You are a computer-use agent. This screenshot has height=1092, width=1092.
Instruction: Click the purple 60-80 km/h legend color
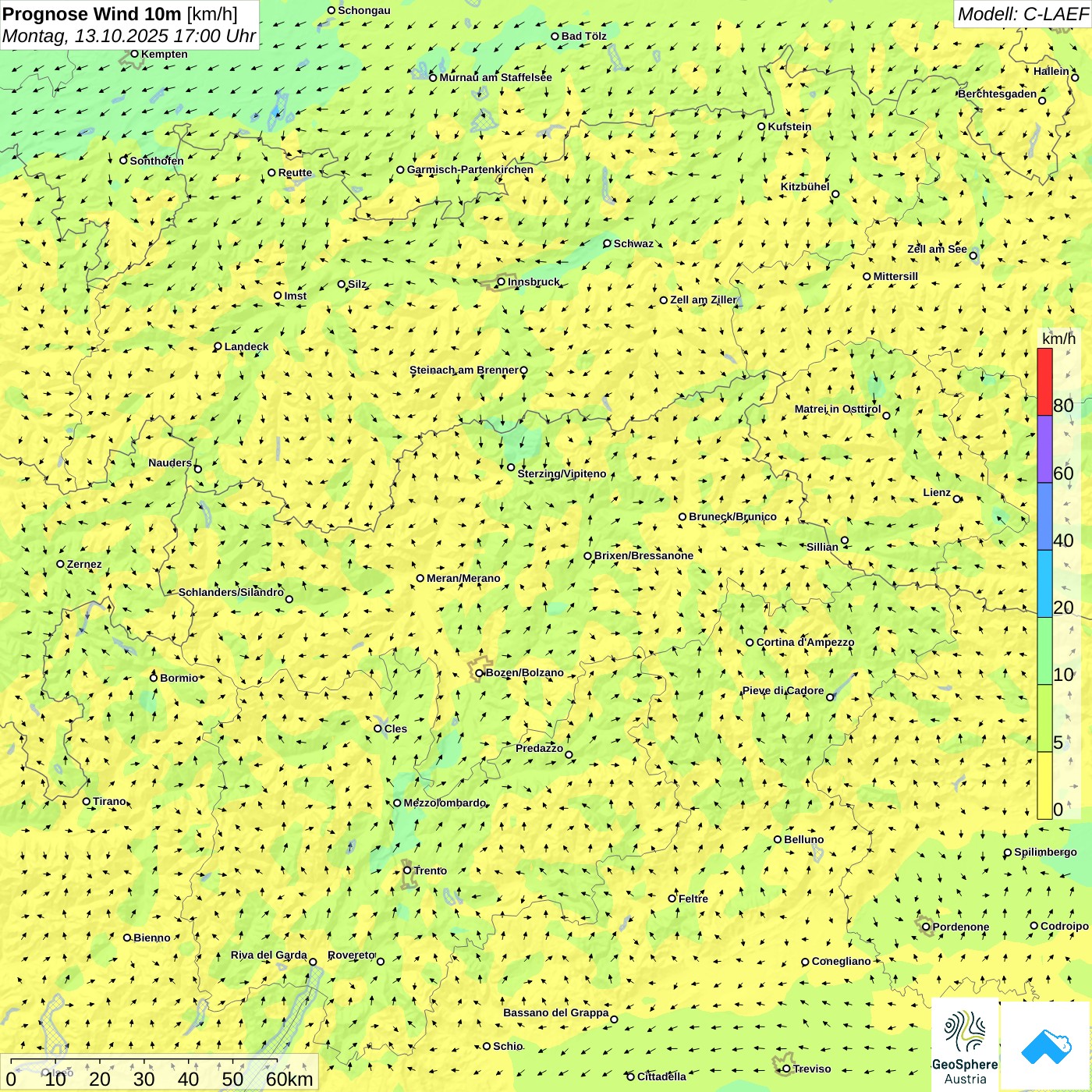[1044, 449]
